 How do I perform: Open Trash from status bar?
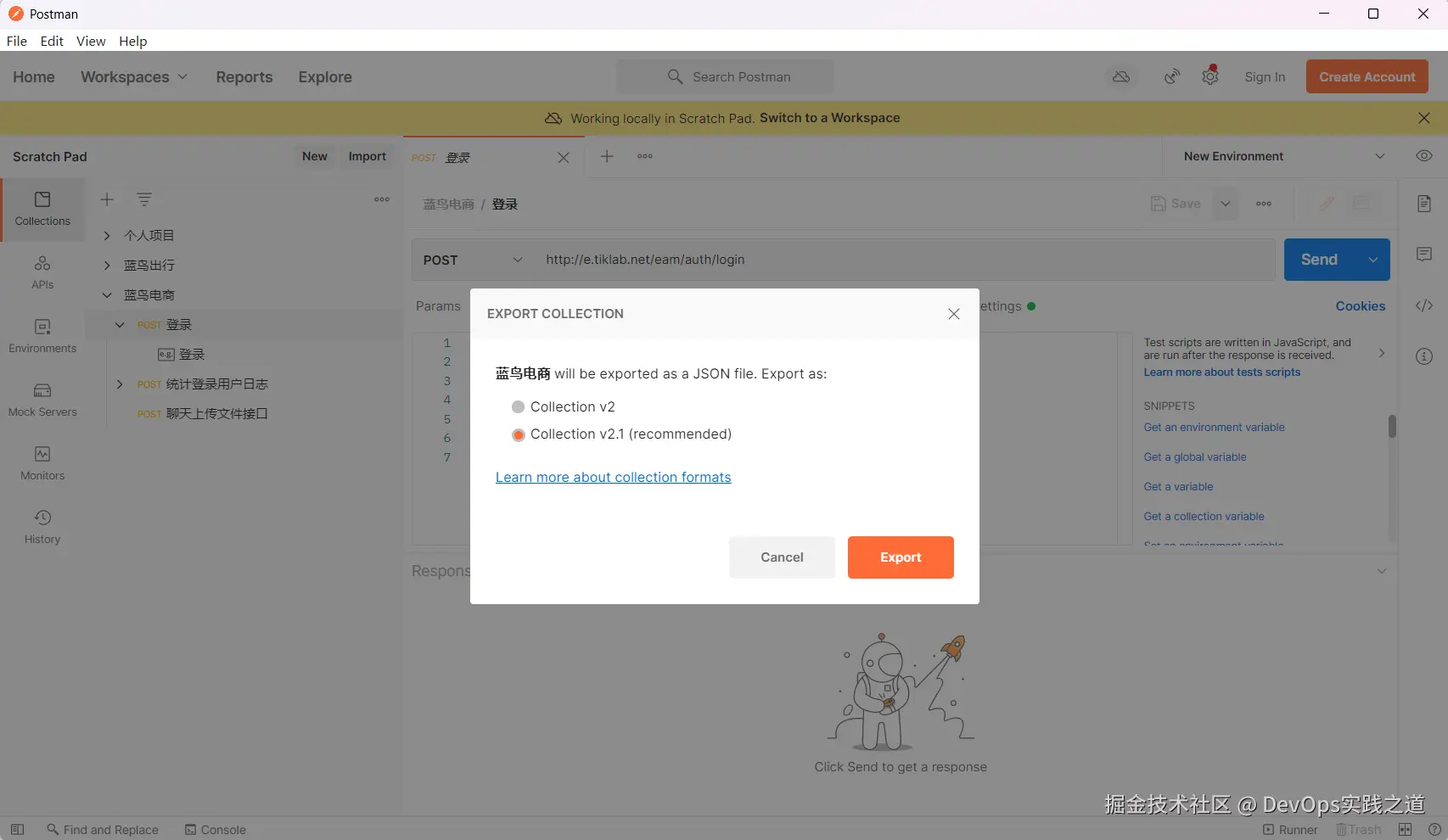click(1359, 830)
